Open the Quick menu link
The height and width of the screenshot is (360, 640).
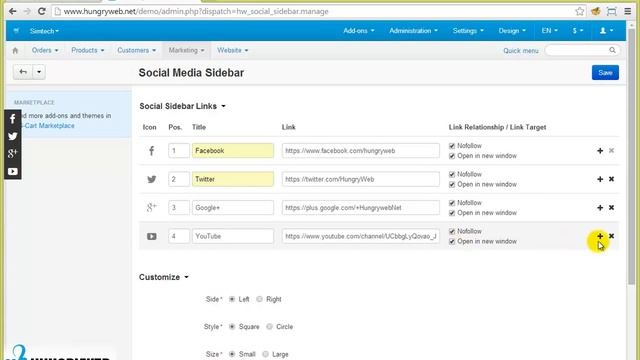pyautogui.click(x=520, y=51)
